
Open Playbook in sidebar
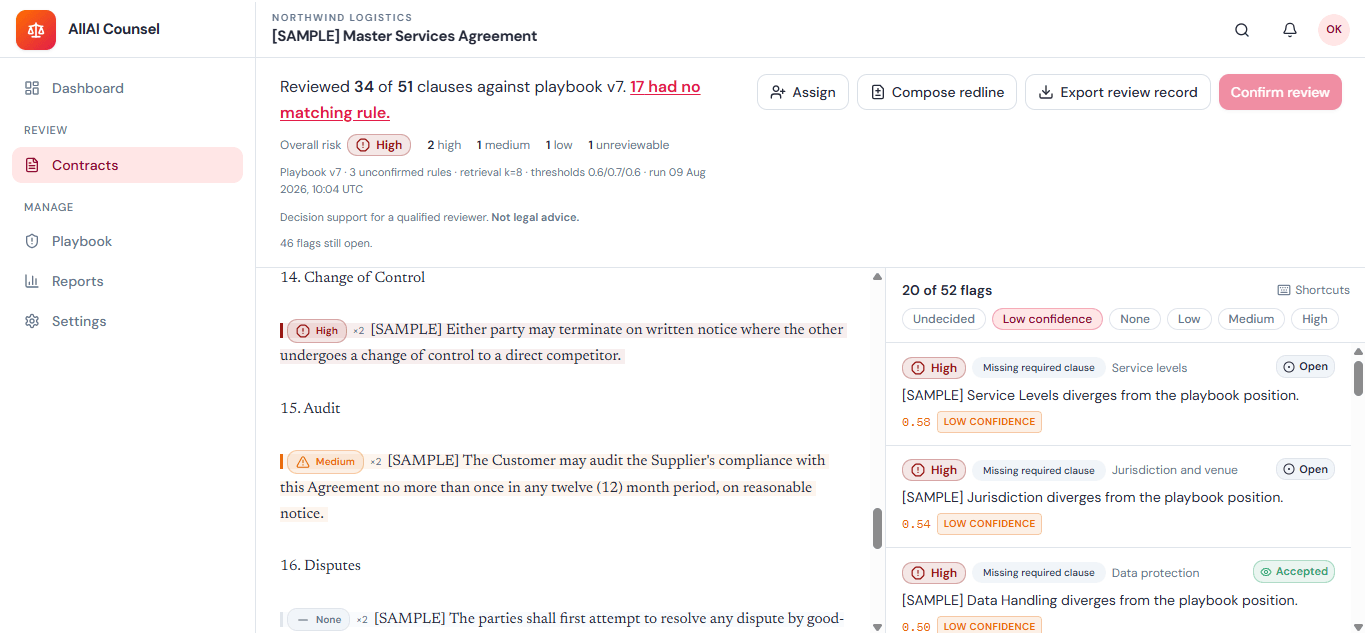(127, 241)
